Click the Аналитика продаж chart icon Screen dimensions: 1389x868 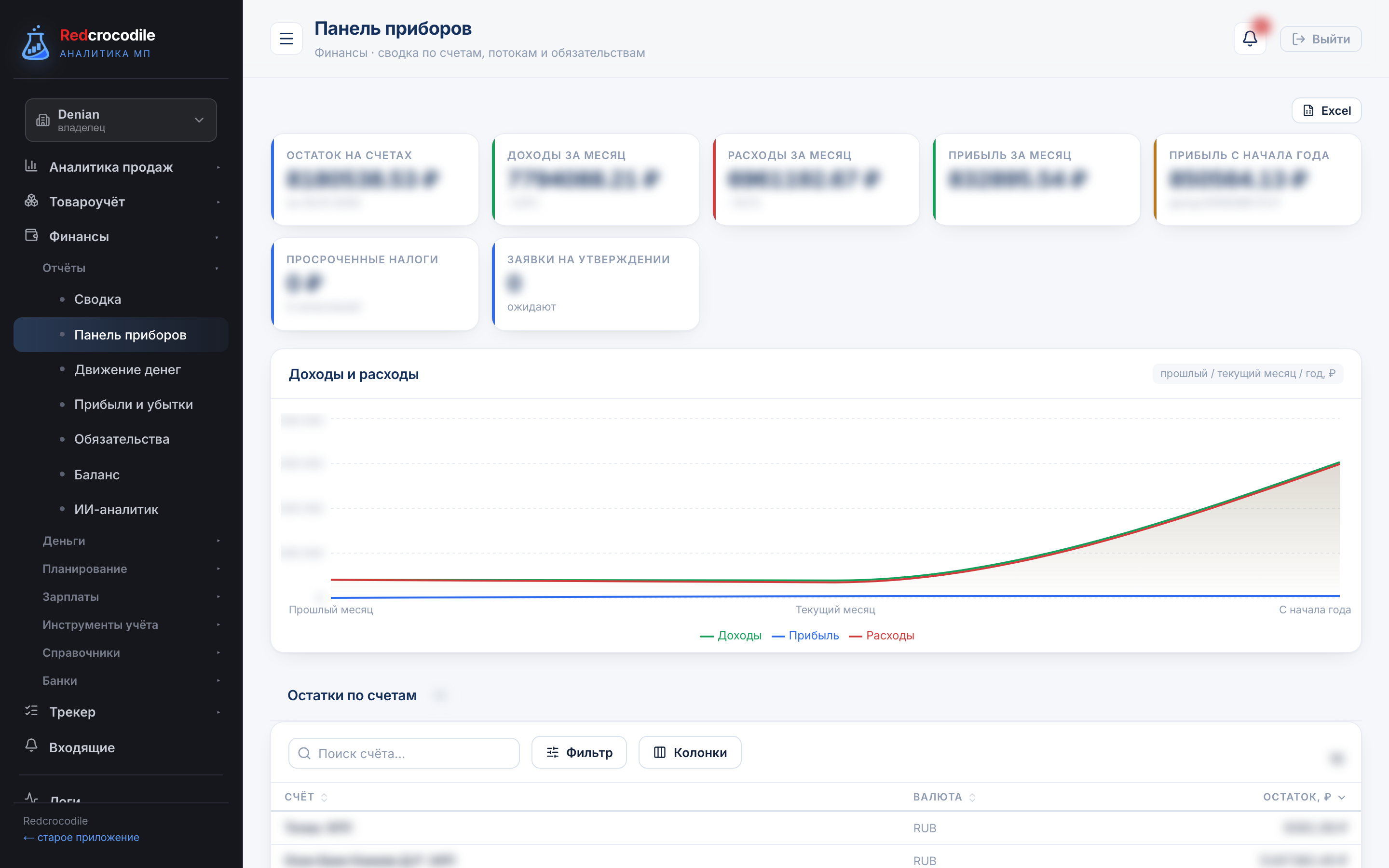(31, 166)
